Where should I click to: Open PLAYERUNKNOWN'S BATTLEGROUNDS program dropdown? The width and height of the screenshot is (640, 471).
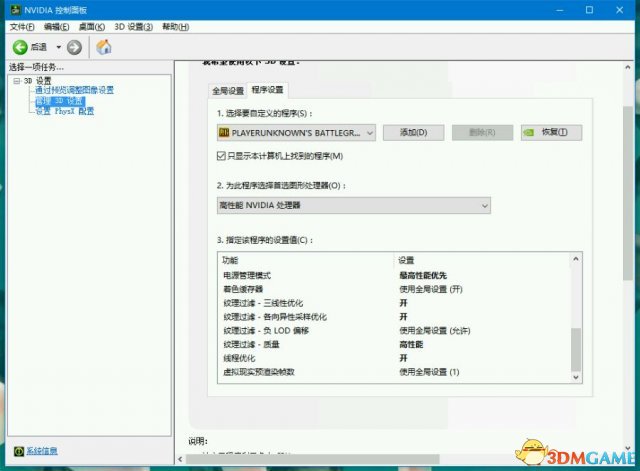point(296,133)
